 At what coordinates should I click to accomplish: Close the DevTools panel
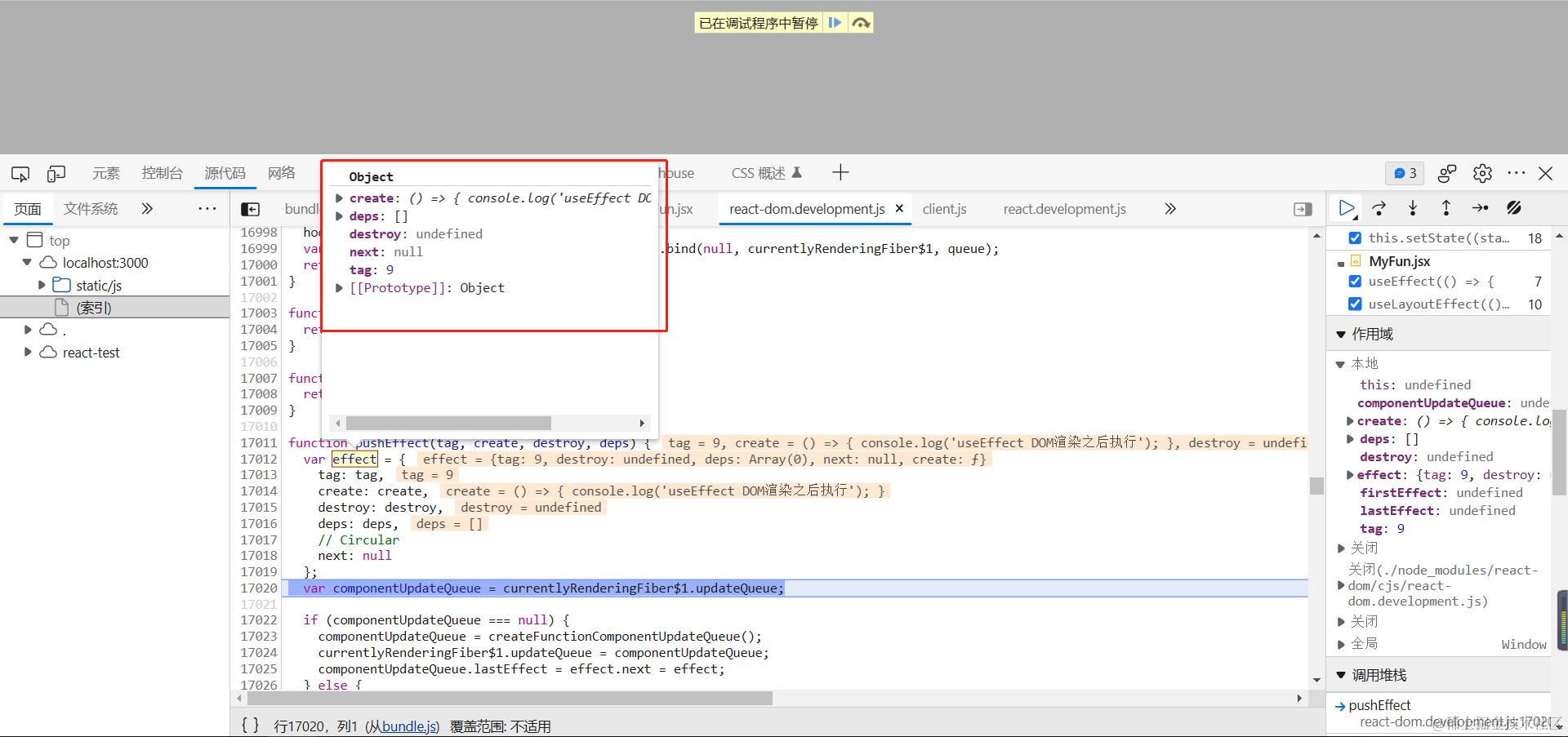pyautogui.click(x=1546, y=173)
